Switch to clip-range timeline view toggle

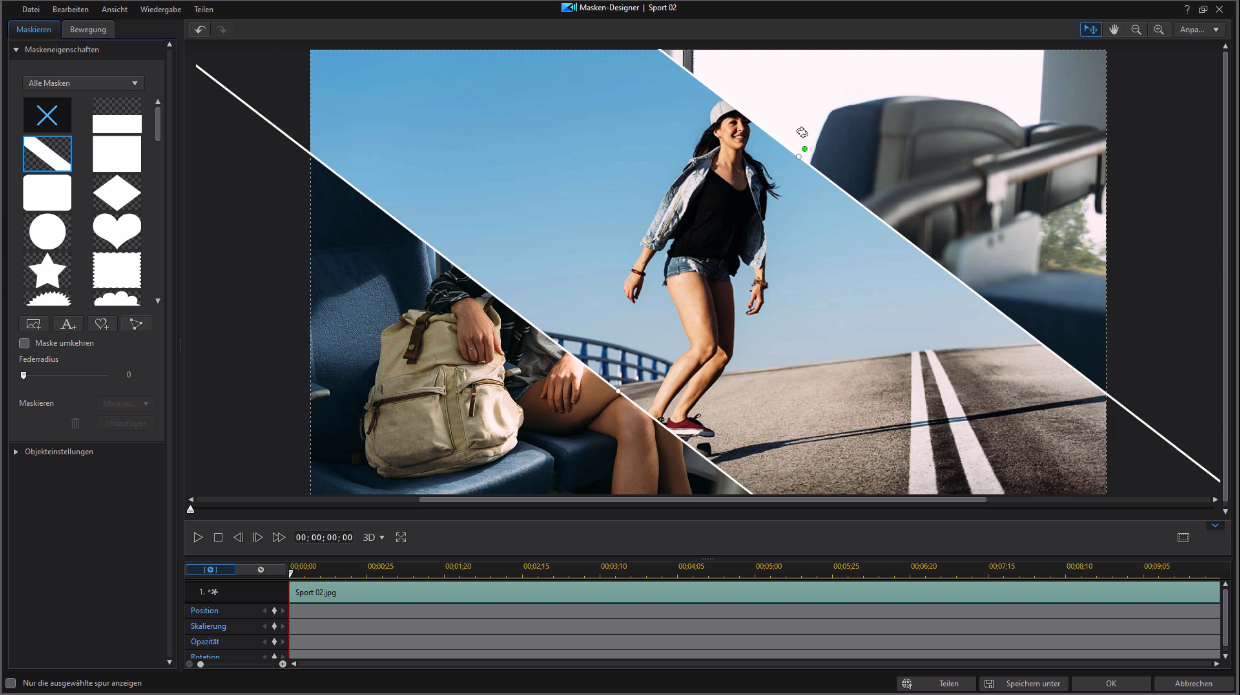click(210, 569)
